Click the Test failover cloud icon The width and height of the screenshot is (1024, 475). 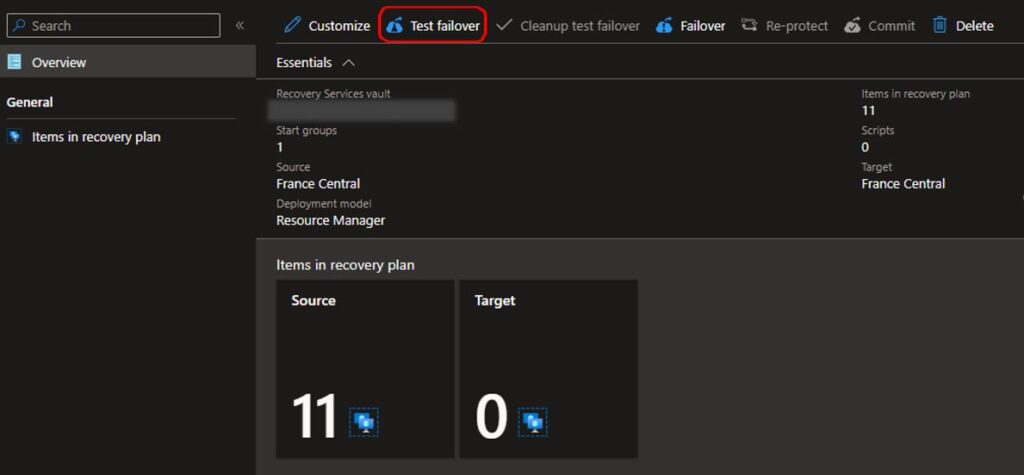tap(394, 26)
